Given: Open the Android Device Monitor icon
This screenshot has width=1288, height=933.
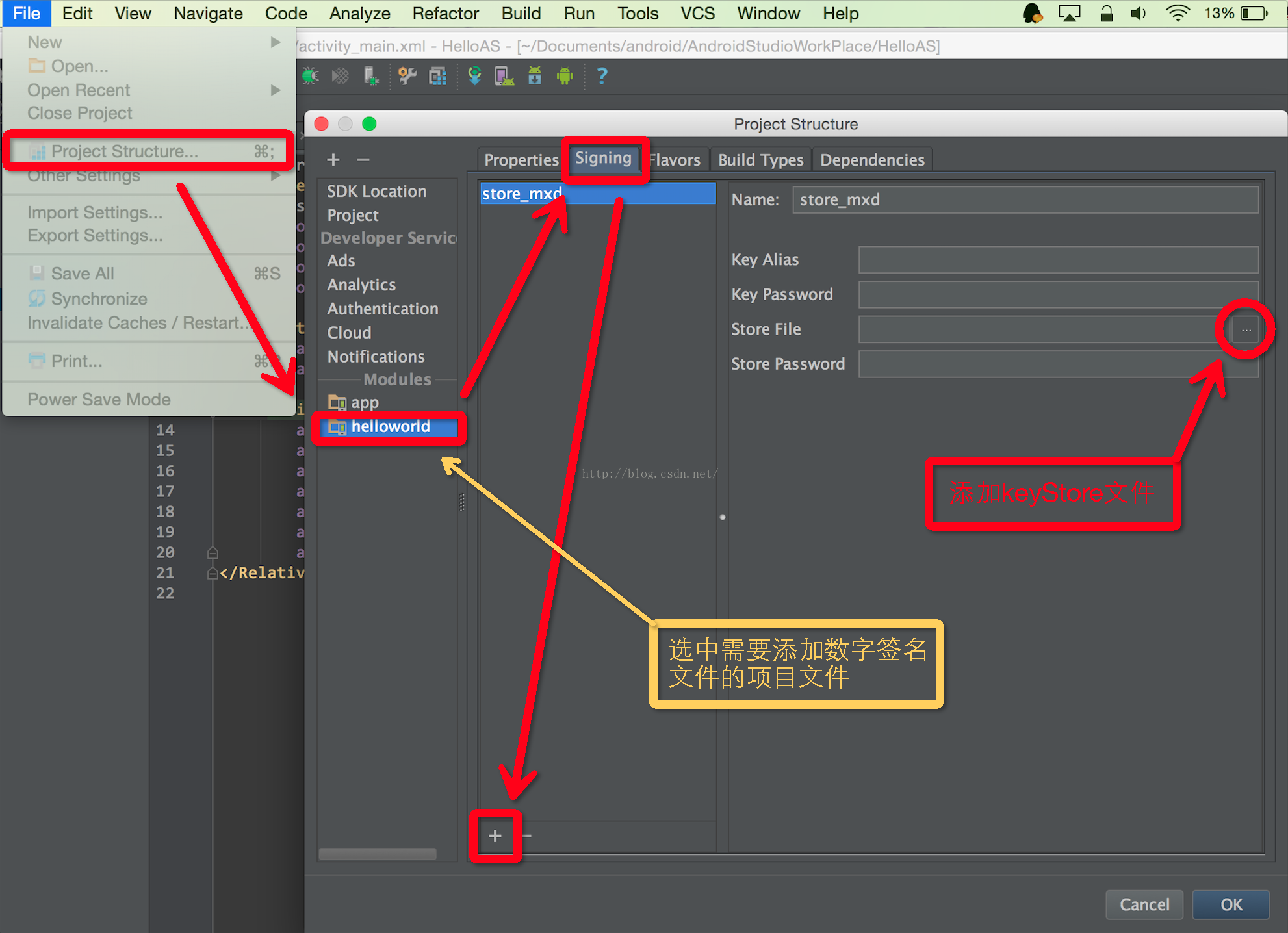Looking at the screenshot, I should (x=565, y=76).
